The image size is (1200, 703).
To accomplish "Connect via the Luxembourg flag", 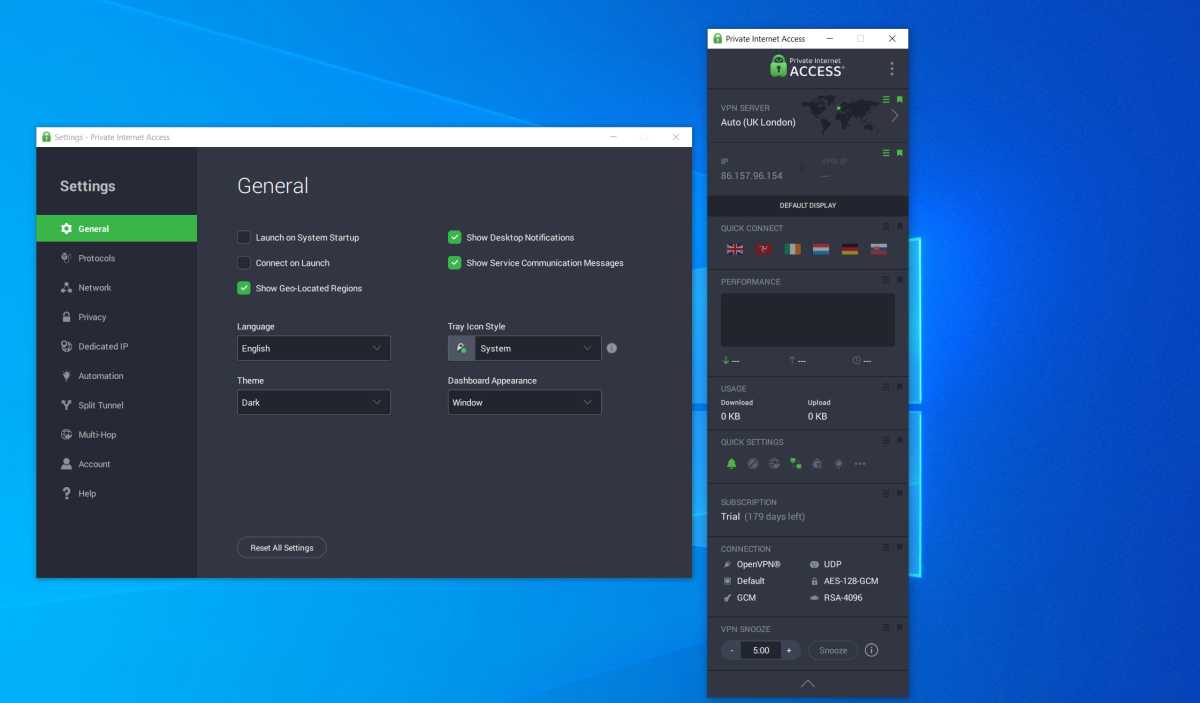I will [821, 249].
